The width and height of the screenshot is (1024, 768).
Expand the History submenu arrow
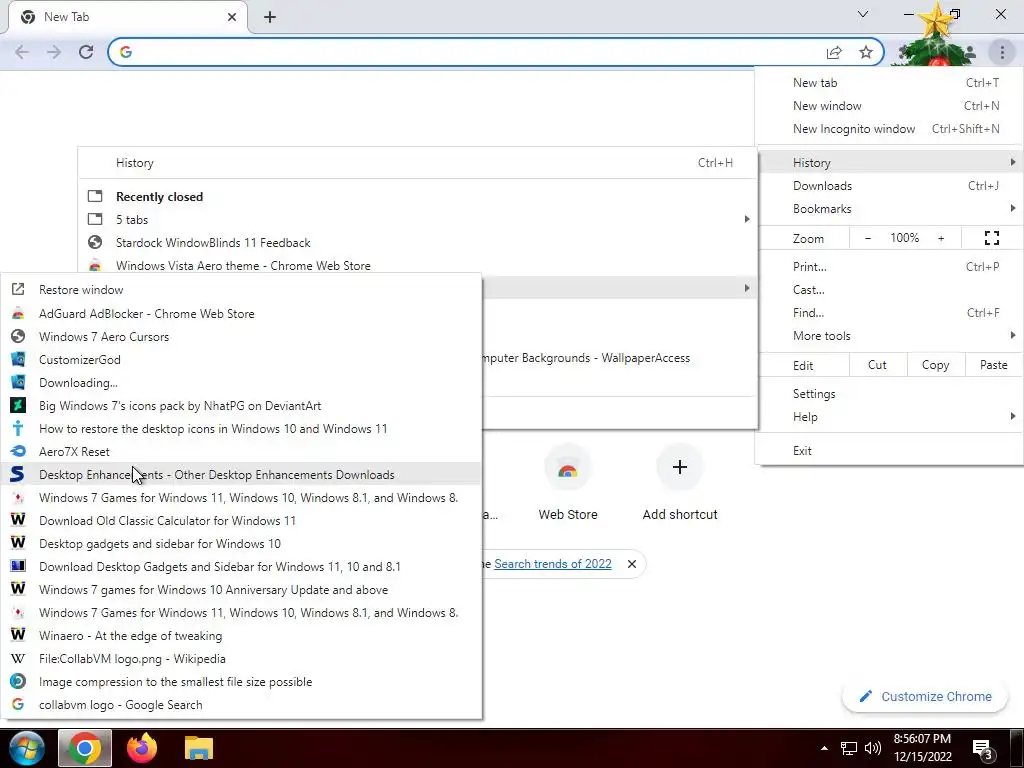1012,163
